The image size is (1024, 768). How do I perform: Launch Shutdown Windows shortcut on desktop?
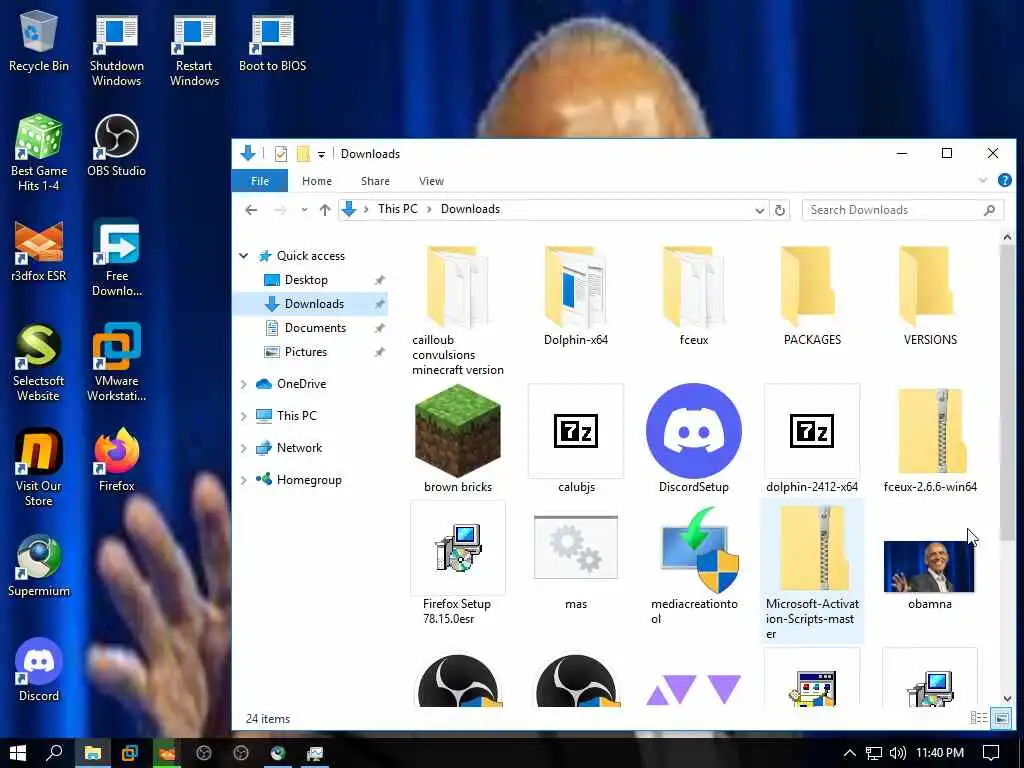click(x=116, y=50)
